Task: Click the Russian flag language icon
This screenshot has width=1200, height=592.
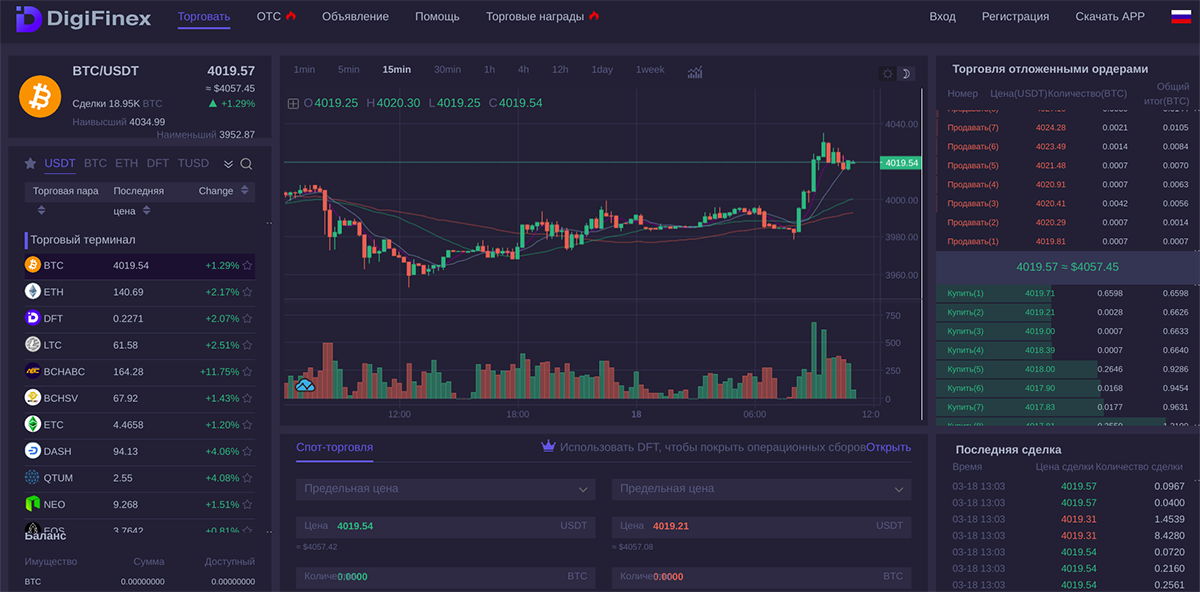Action: (1180, 17)
